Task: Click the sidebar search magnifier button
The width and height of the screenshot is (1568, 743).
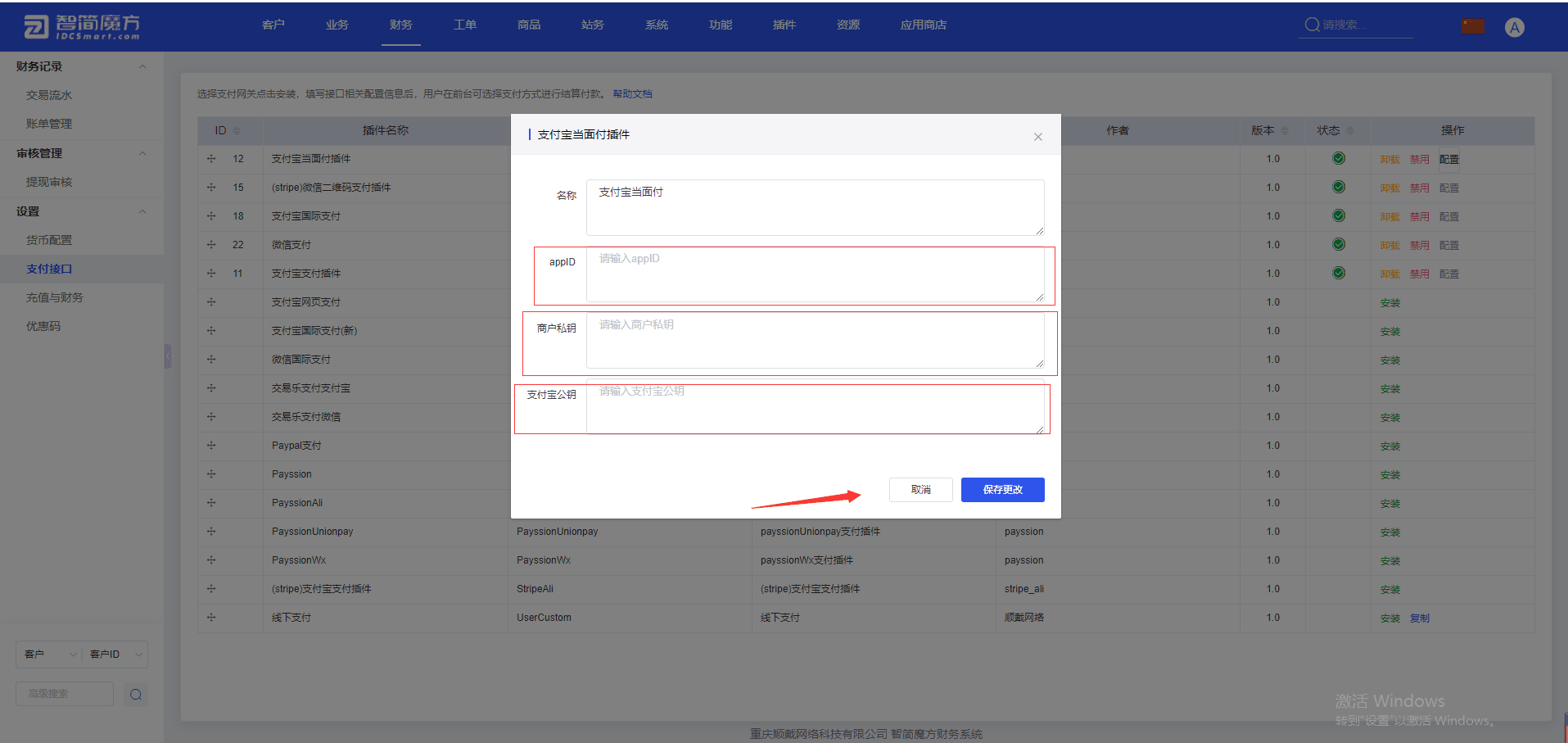Action: [136, 695]
